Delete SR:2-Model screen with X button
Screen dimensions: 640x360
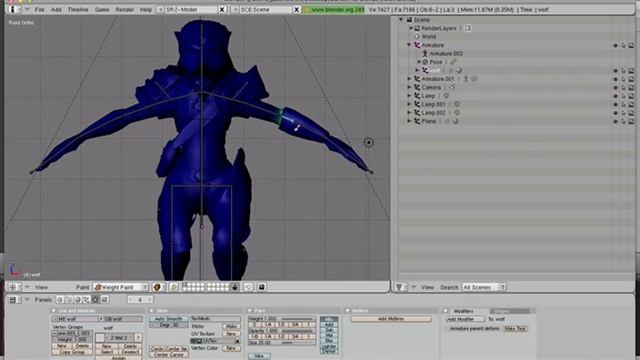tap(222, 9)
